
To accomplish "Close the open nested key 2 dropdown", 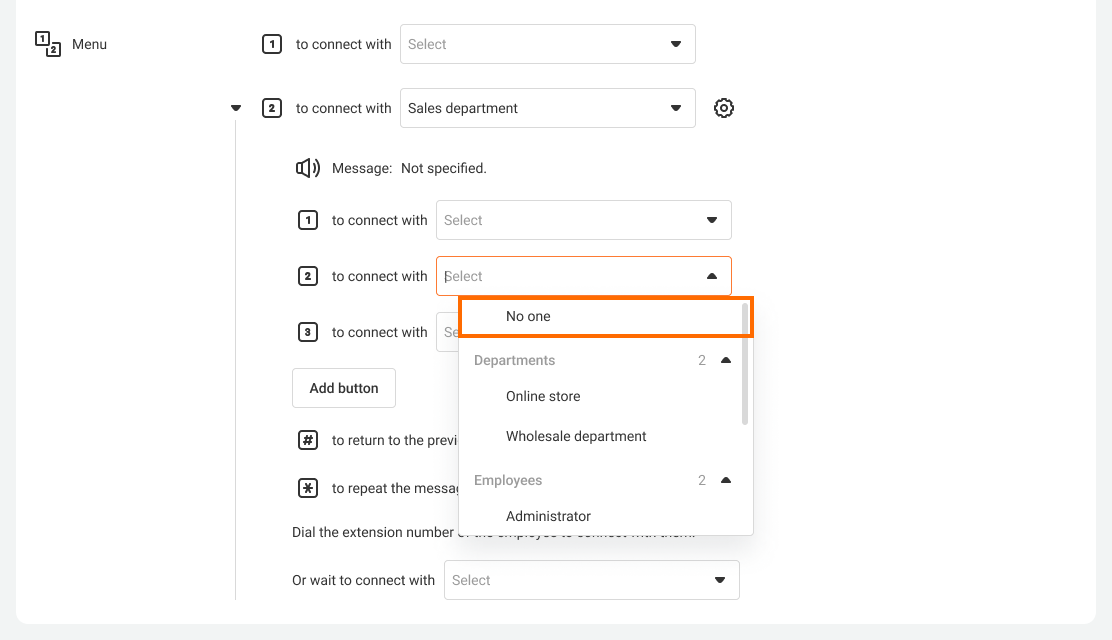I will point(712,276).
